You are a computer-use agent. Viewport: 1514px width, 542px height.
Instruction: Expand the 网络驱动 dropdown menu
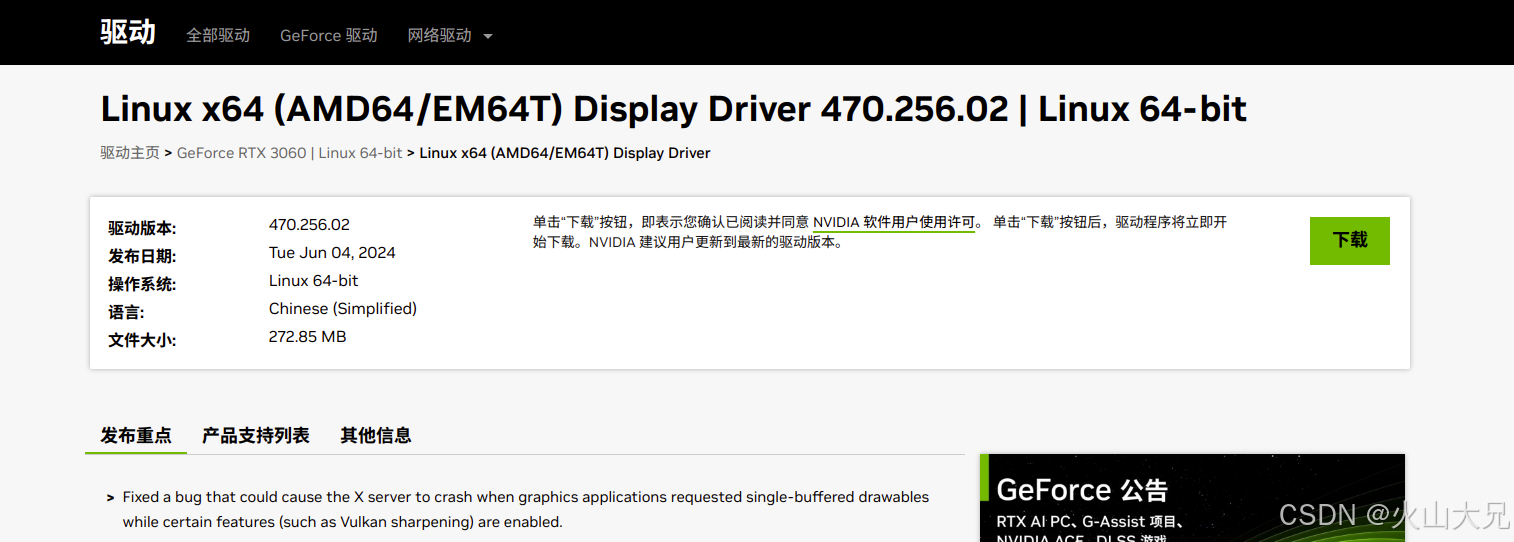(x=450, y=35)
